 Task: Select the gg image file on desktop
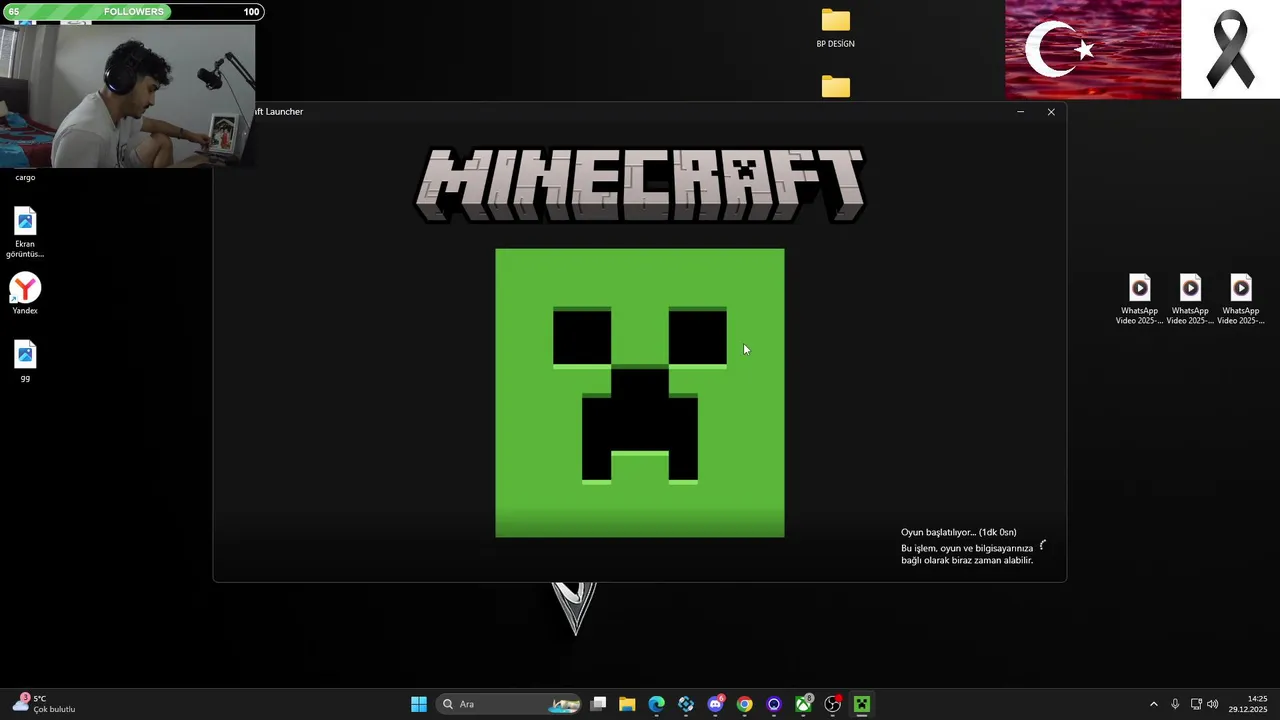25,362
